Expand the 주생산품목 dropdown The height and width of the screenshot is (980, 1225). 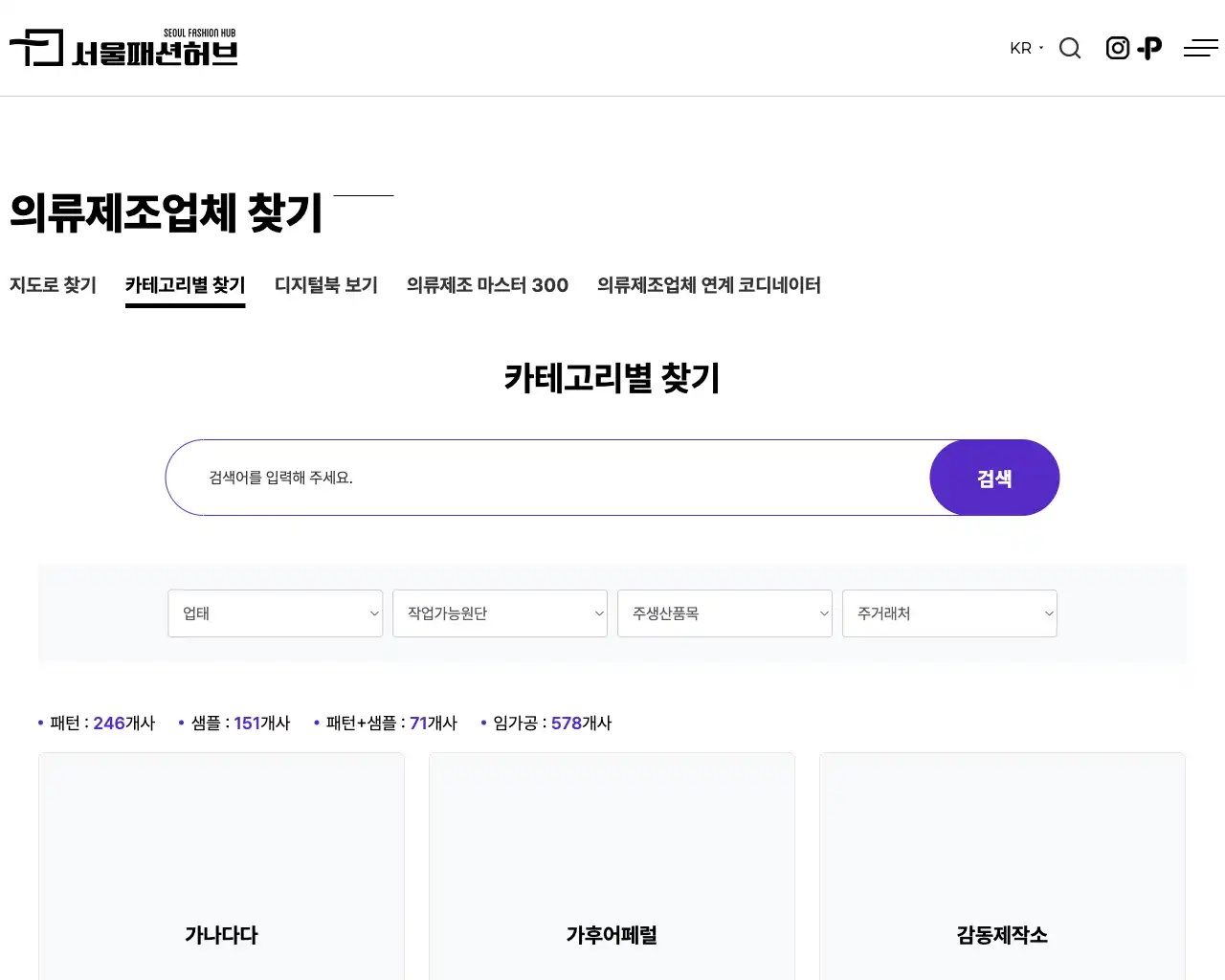[x=724, y=613]
